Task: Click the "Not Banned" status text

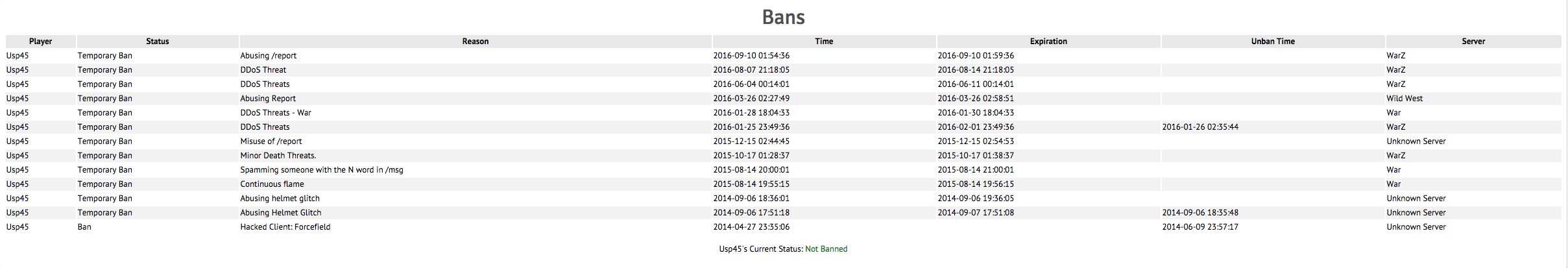Action: pos(826,249)
